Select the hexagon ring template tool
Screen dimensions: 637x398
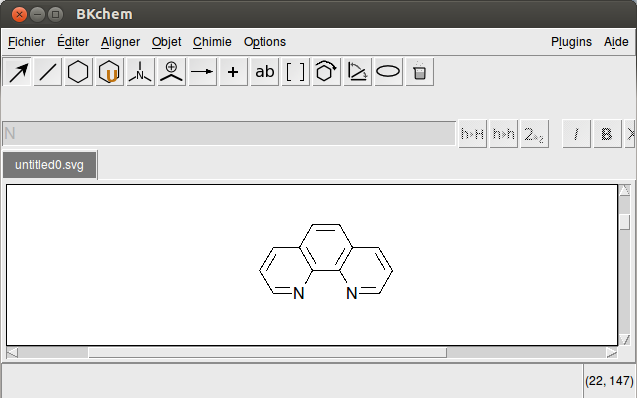[78, 72]
